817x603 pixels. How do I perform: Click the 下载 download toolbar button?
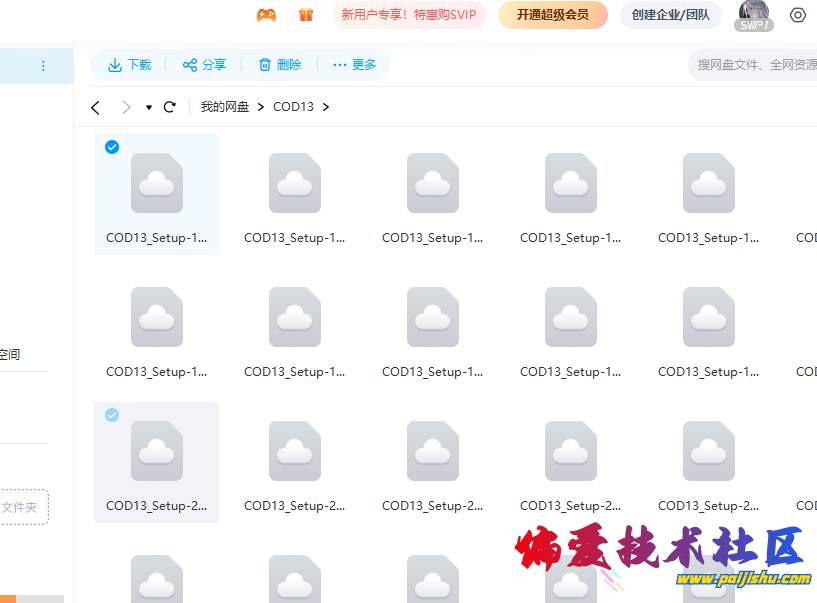(x=130, y=65)
